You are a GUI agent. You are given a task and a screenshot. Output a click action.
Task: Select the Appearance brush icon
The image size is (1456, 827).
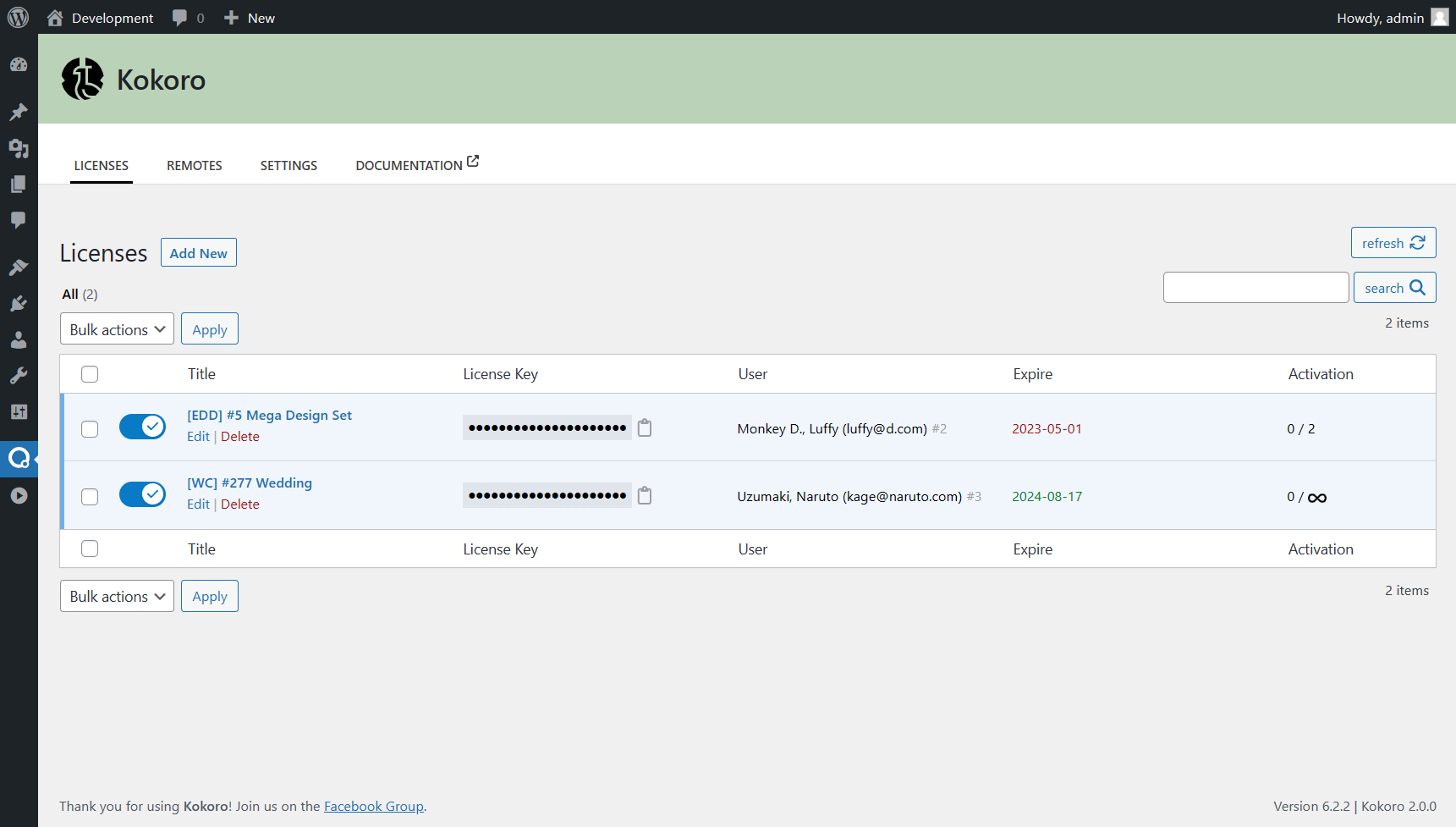[x=19, y=267]
